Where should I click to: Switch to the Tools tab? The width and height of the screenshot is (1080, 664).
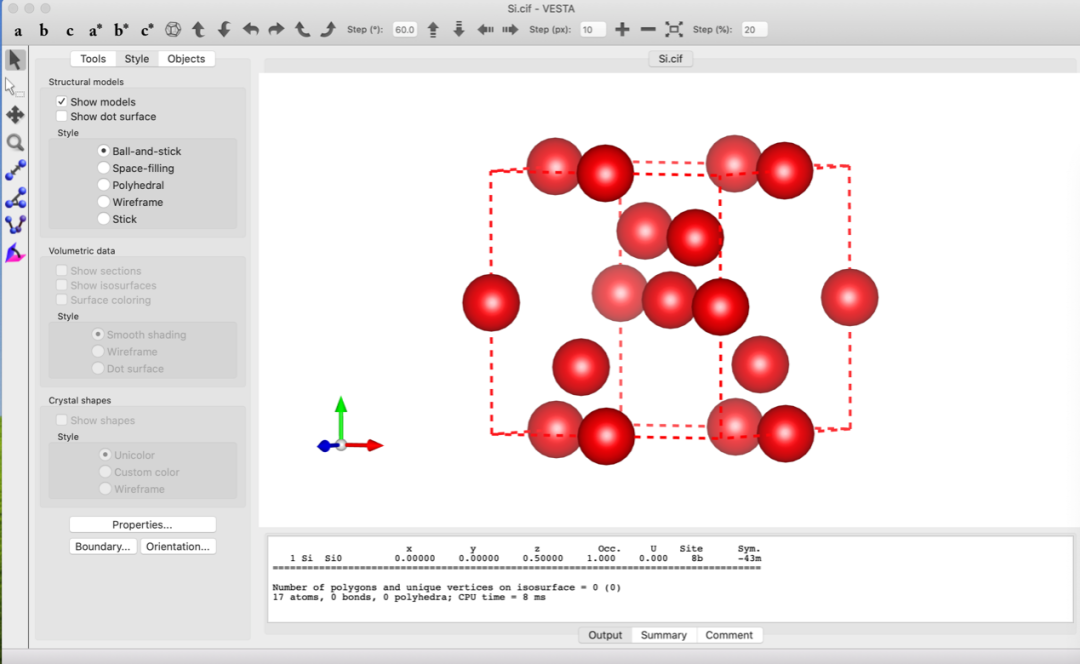93,59
